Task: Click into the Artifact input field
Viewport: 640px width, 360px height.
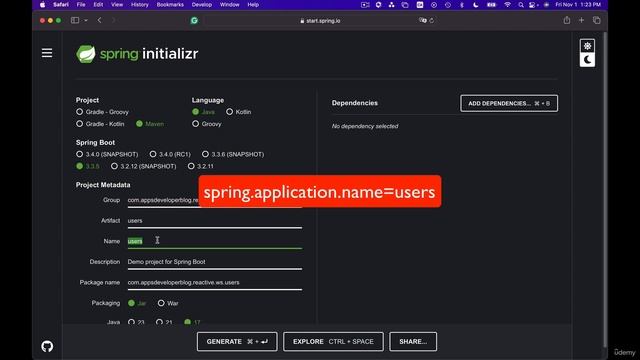Action: 215,221
